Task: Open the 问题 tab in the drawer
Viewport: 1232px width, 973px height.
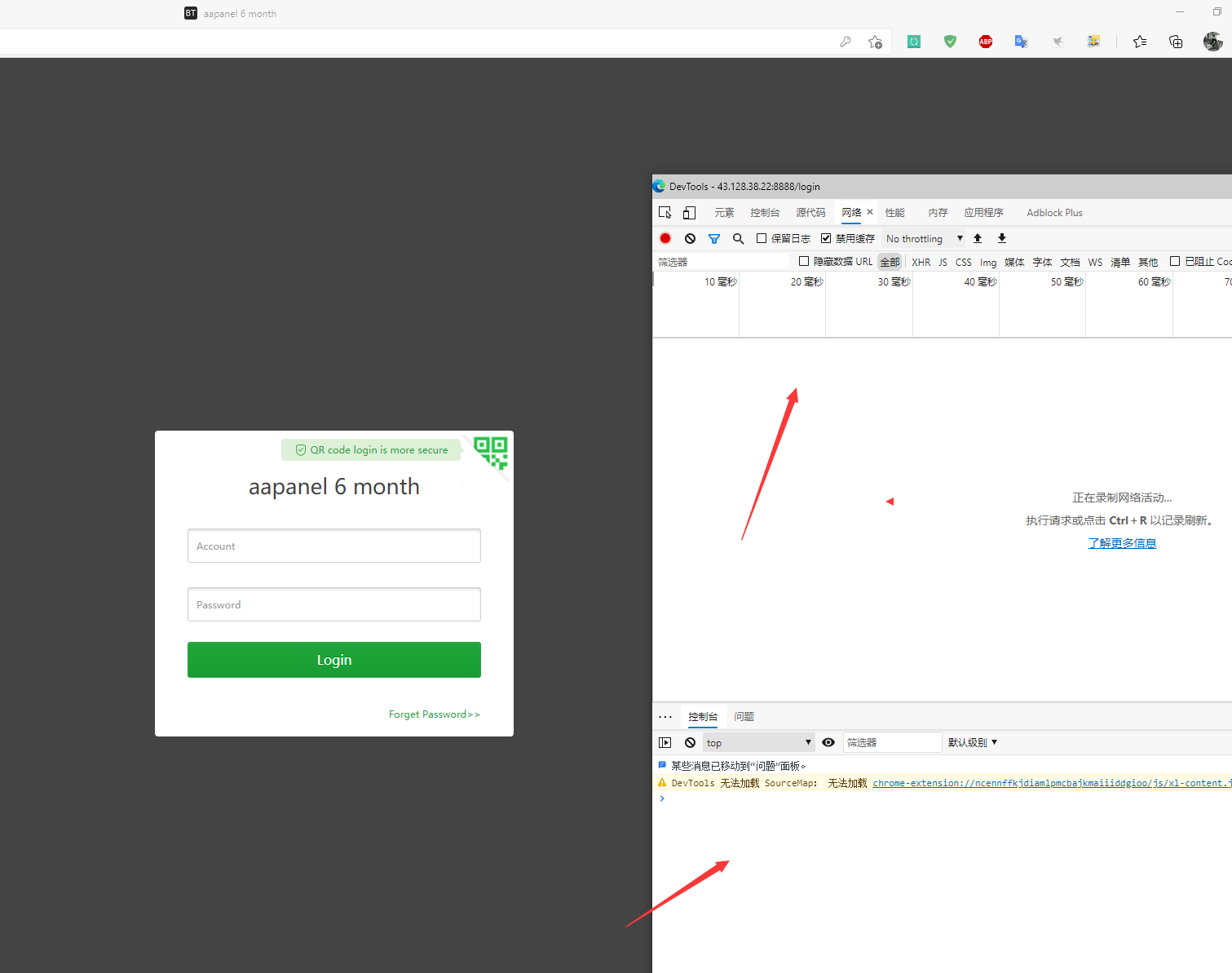Action: [744, 717]
